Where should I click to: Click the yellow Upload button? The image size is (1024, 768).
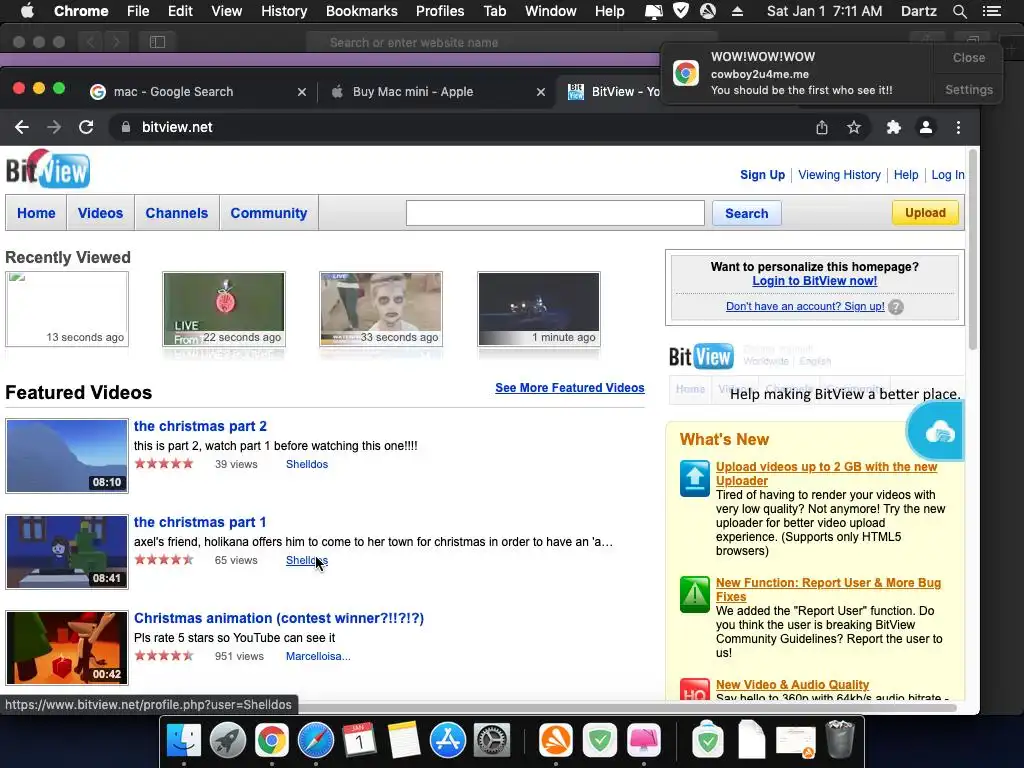(x=925, y=212)
